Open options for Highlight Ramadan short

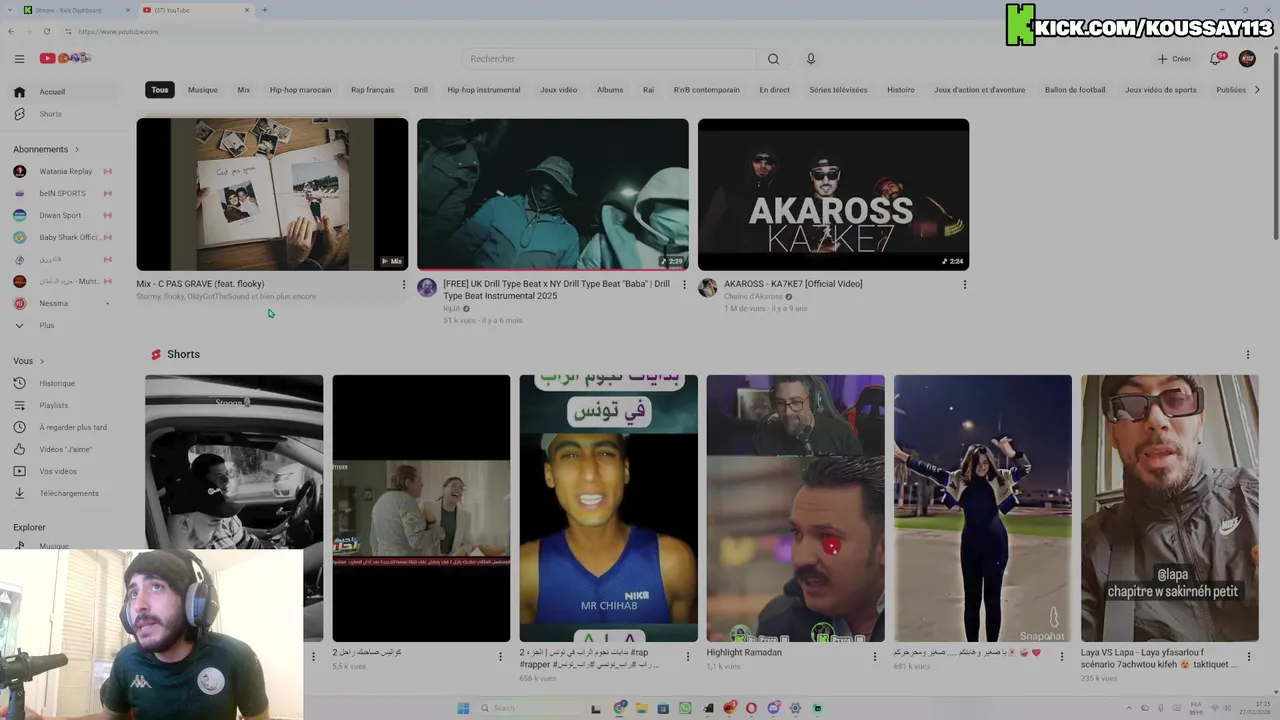[x=875, y=656]
